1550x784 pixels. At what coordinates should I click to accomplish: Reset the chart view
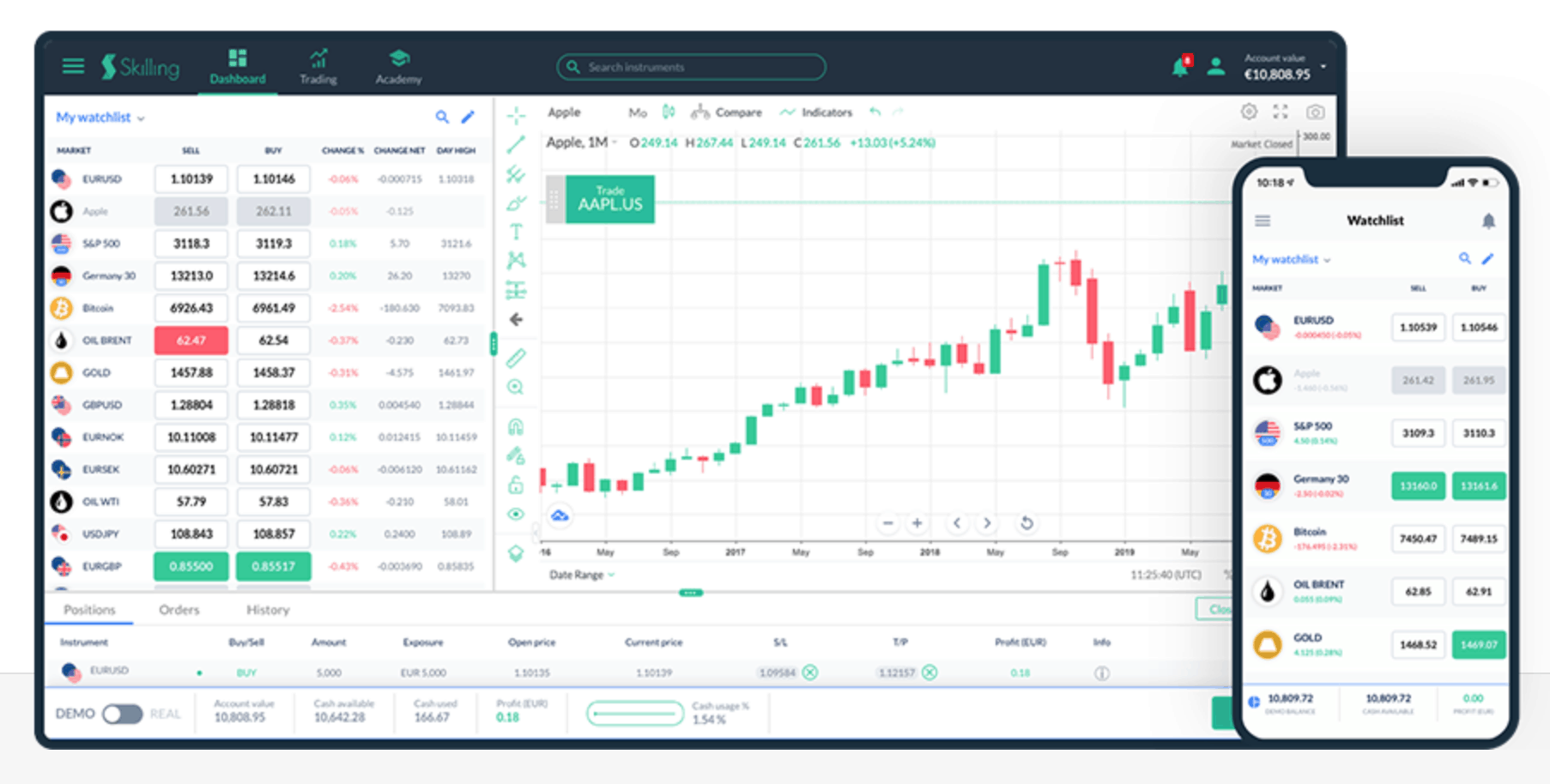click(1026, 522)
